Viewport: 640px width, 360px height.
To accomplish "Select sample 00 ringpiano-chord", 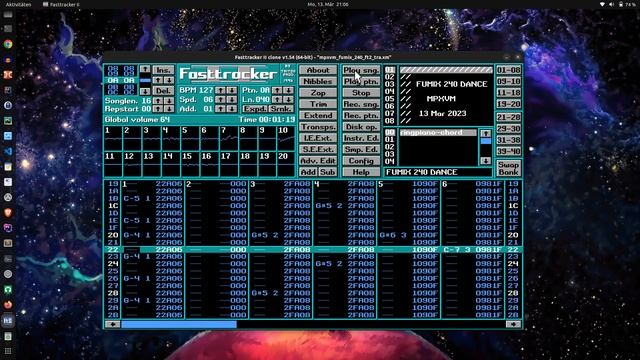I will click(x=438, y=133).
